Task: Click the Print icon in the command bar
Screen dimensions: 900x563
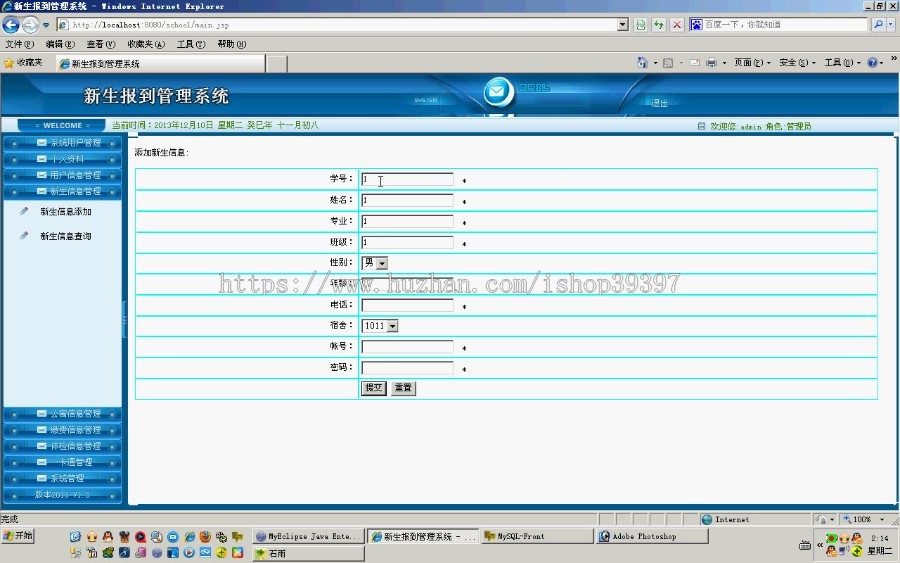Action: pos(711,63)
